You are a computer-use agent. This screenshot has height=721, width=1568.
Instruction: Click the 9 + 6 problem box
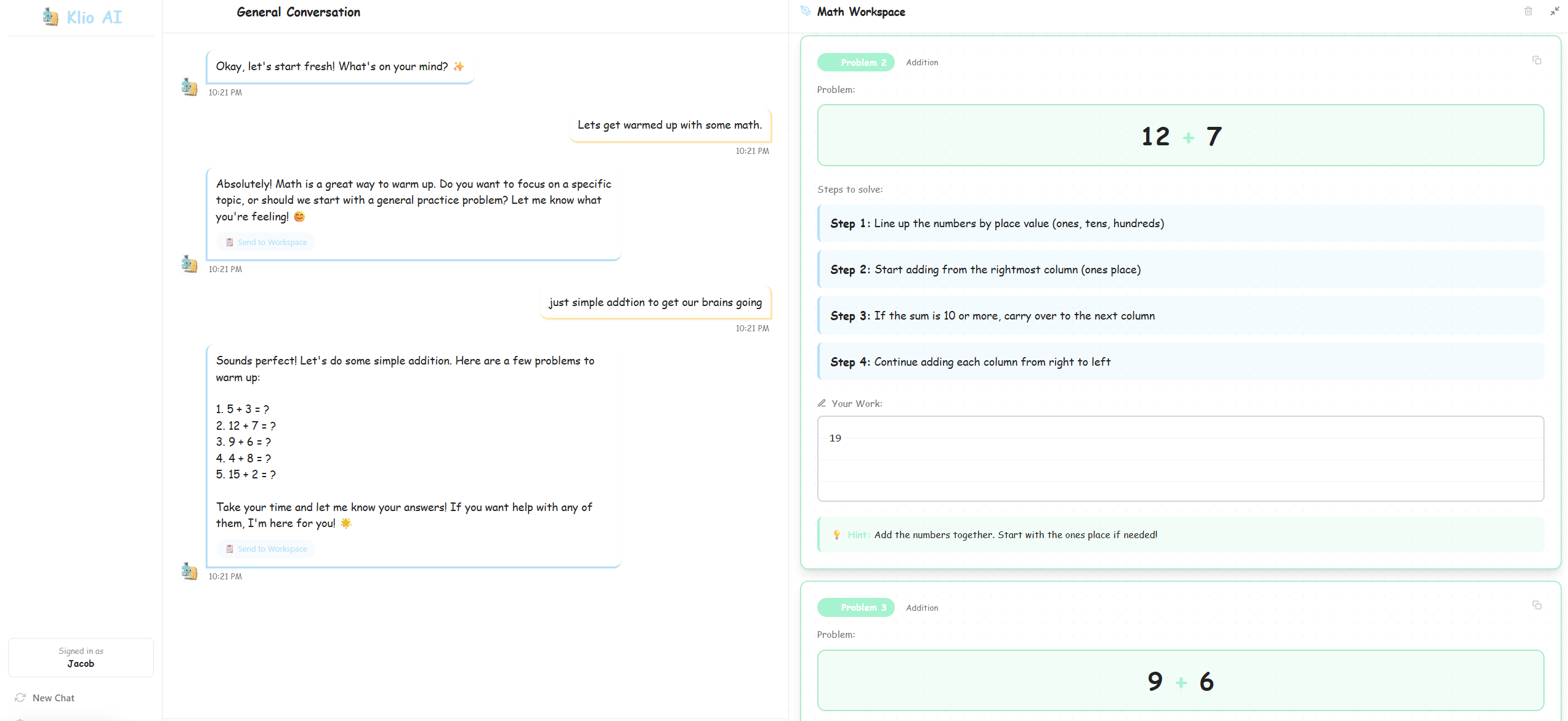pyautogui.click(x=1180, y=680)
